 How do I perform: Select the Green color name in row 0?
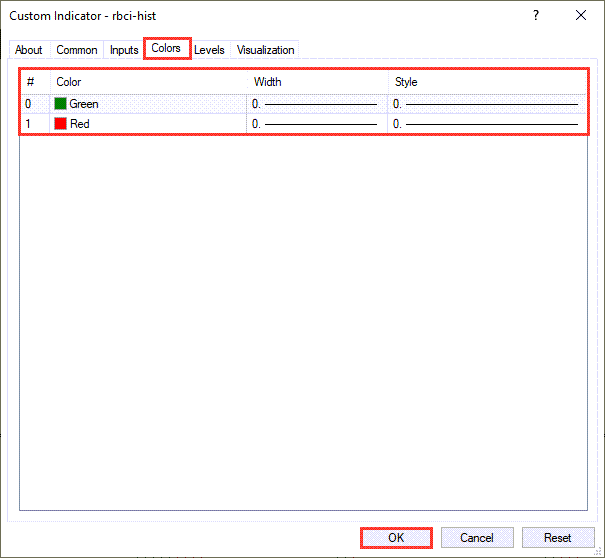click(x=84, y=103)
